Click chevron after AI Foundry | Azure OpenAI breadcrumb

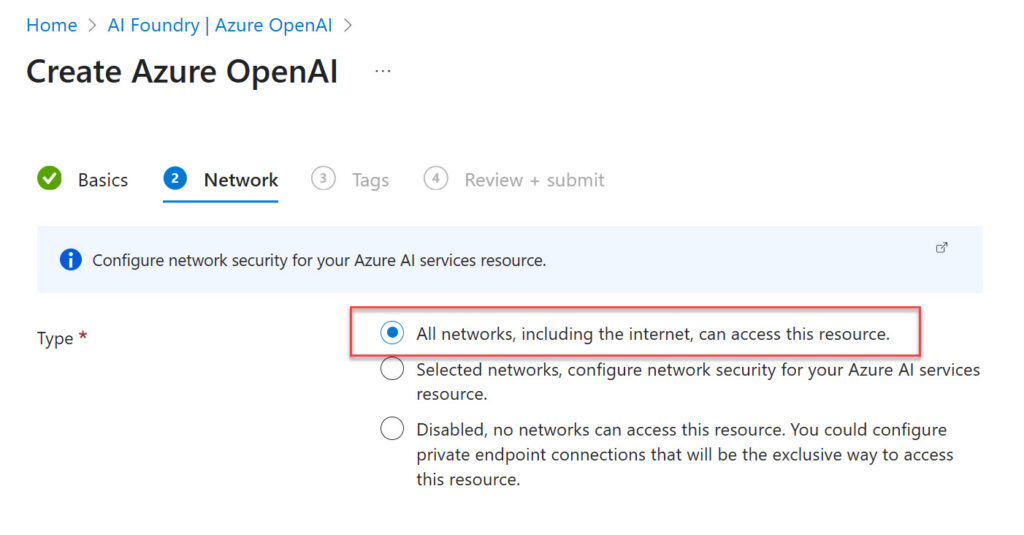[x=348, y=25]
